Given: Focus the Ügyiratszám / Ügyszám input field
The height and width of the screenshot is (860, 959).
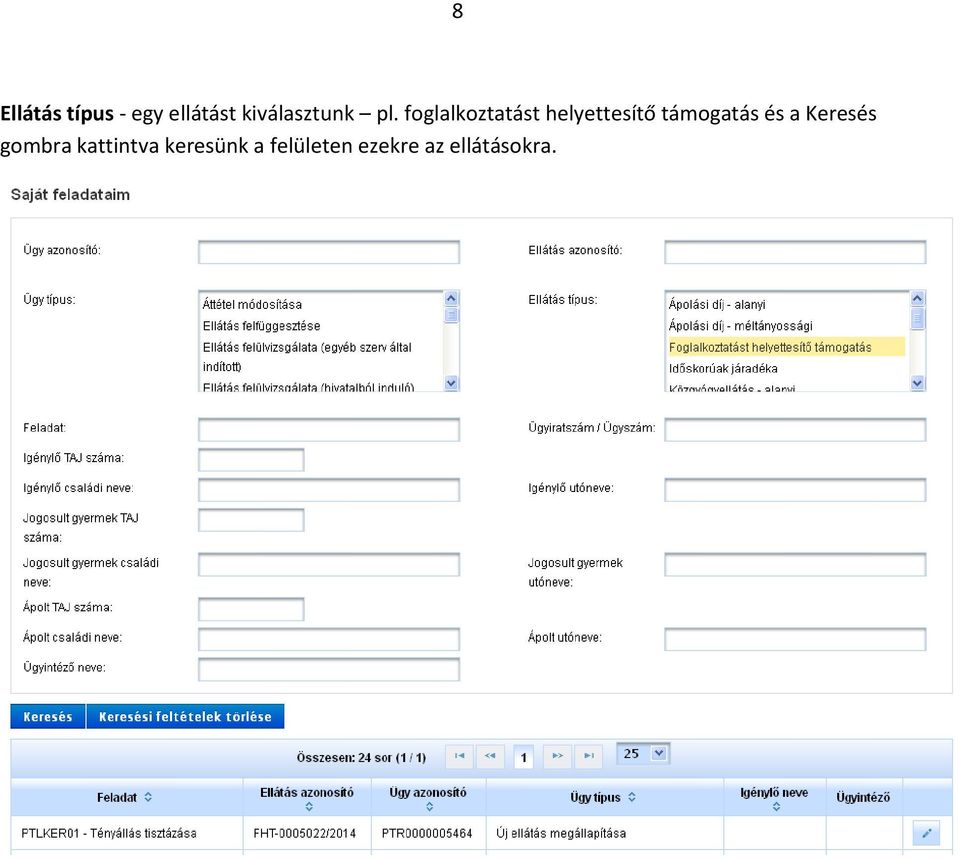Looking at the screenshot, I should 795,429.
